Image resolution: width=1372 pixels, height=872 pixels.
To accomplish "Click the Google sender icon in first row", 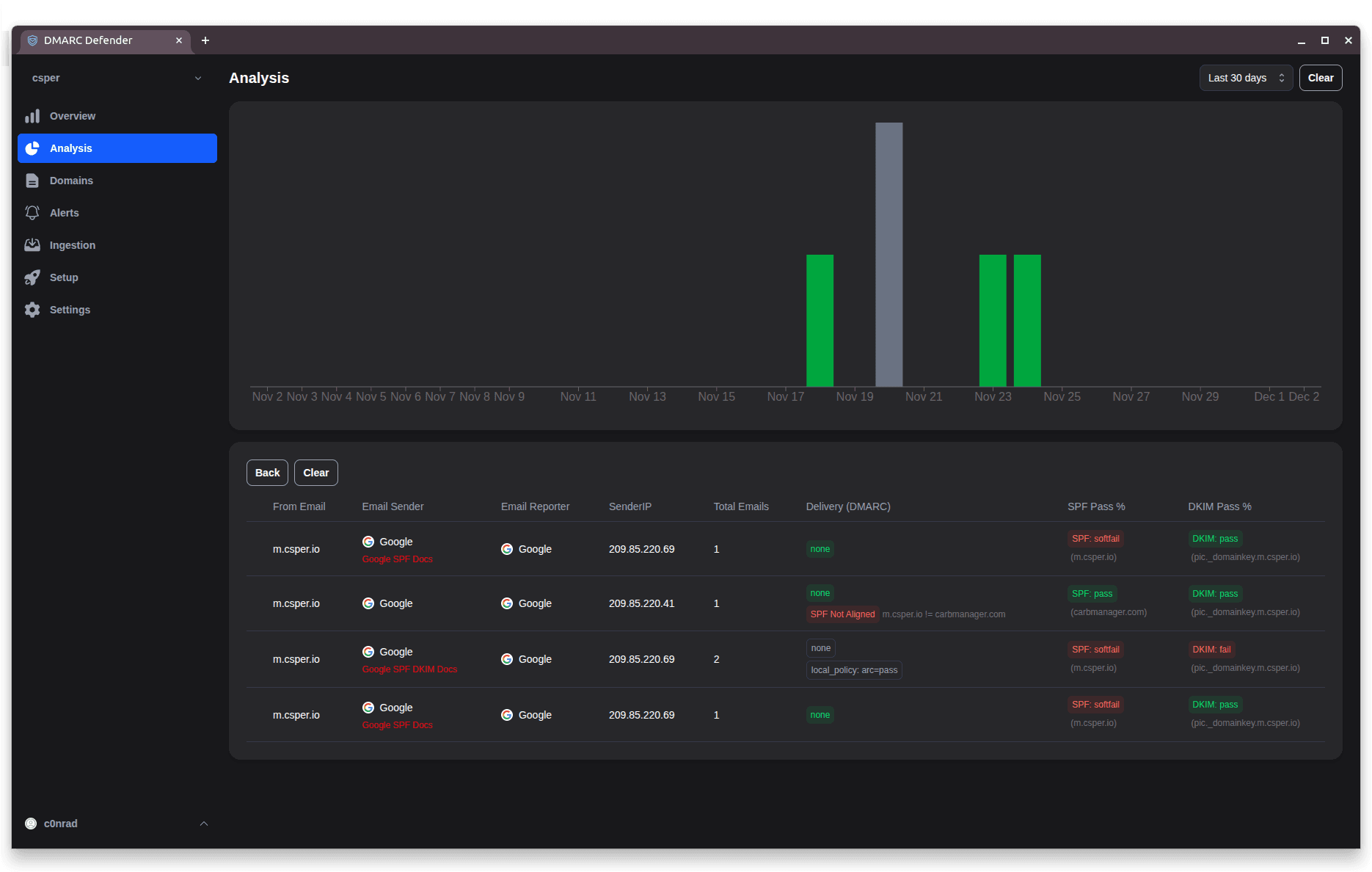I will tap(368, 541).
